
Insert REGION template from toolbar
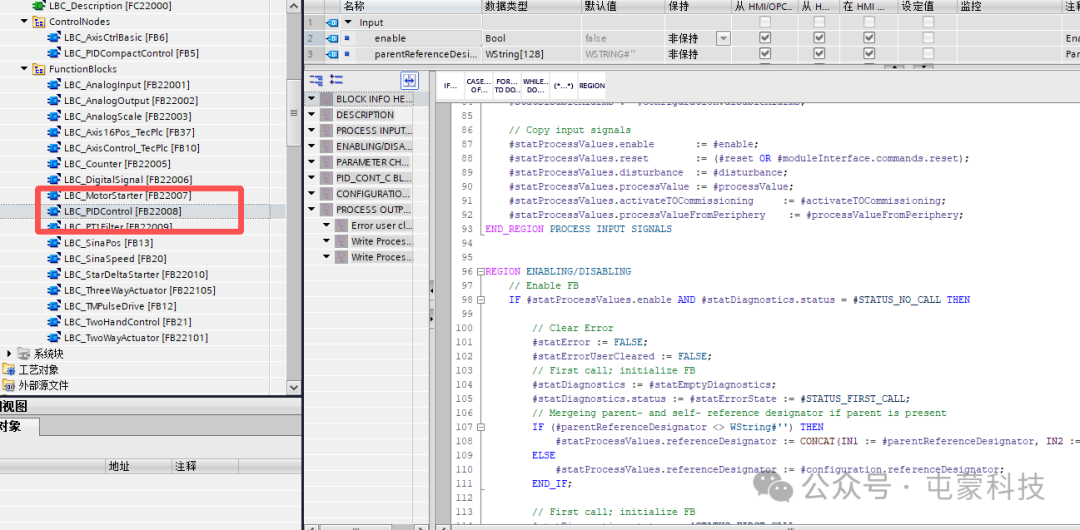point(592,86)
